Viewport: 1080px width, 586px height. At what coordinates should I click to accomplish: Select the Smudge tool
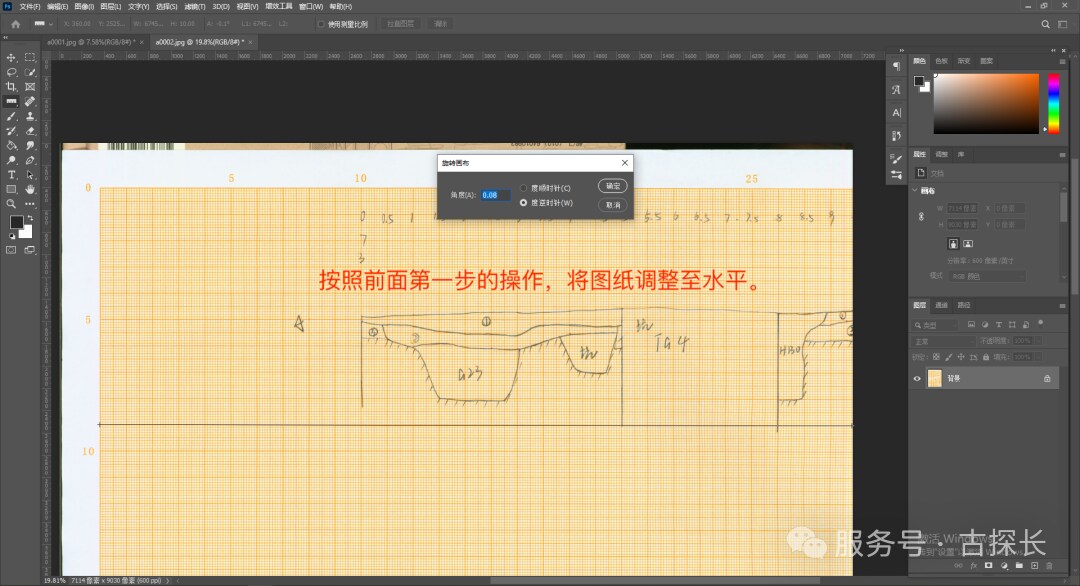click(30, 145)
